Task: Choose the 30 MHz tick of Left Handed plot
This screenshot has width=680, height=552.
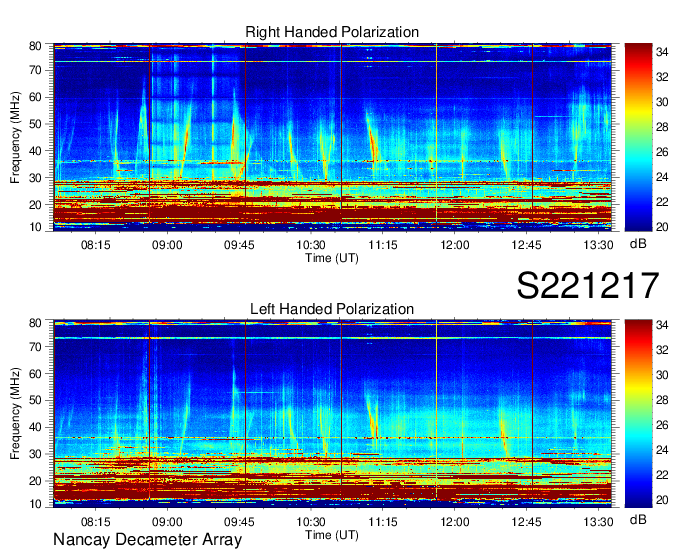Action: [x=35, y=454]
